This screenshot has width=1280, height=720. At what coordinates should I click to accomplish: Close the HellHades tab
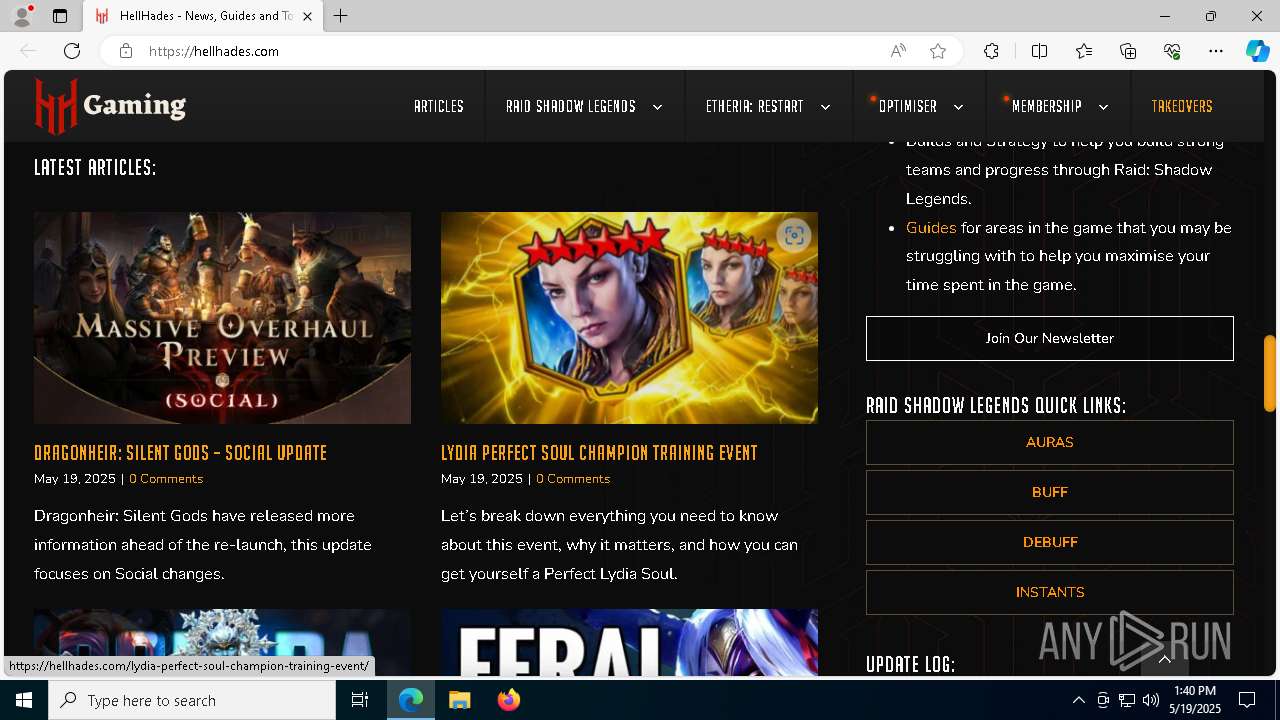[308, 16]
